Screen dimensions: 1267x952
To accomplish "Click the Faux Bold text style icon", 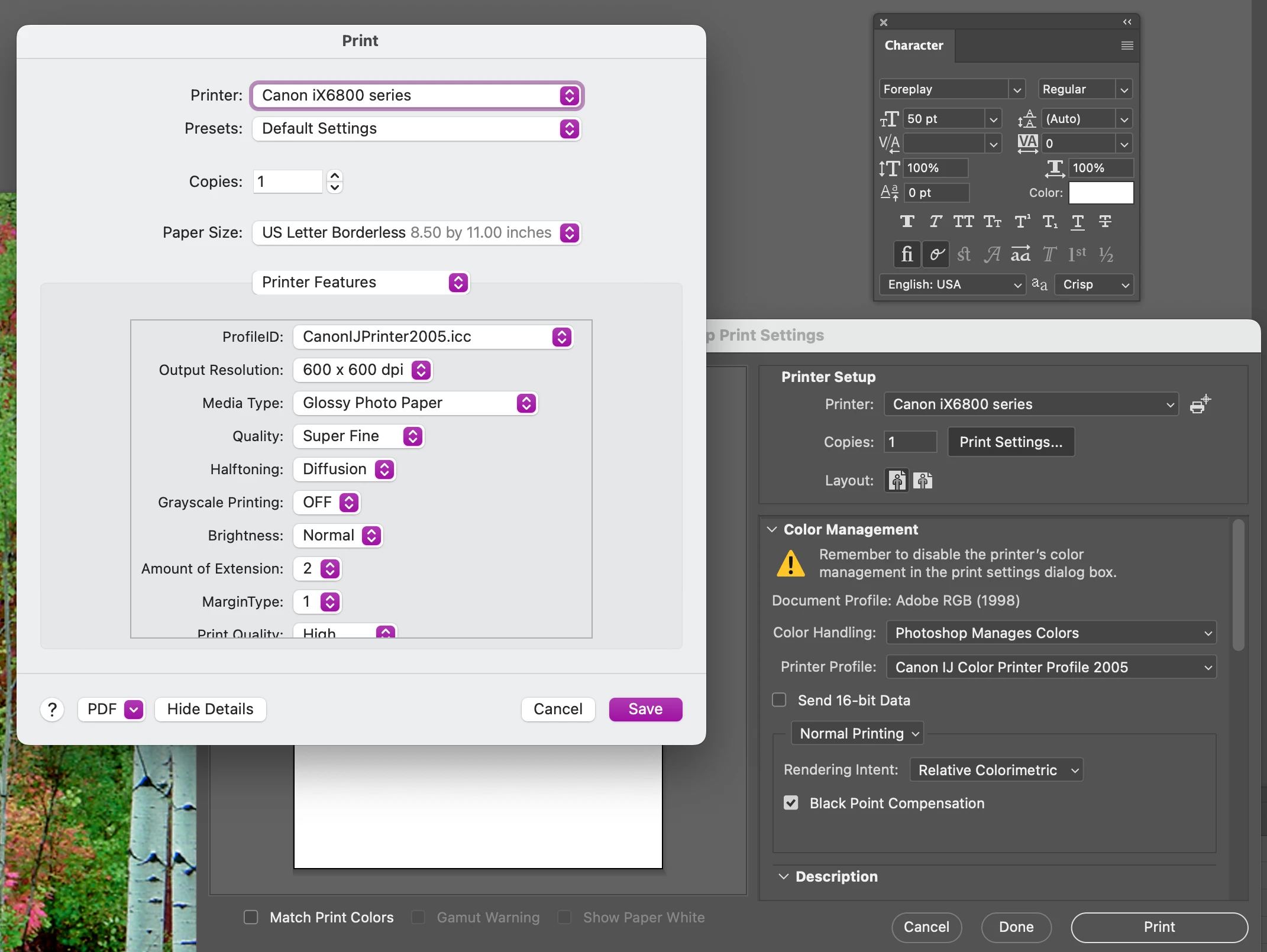I will click(907, 222).
